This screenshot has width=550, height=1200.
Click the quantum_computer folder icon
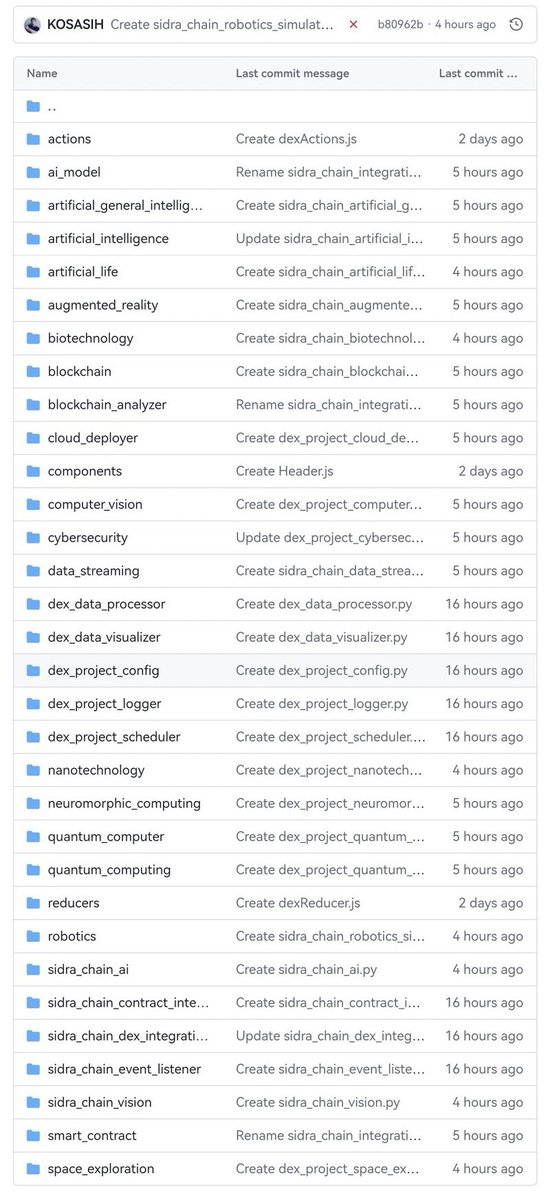coord(33,836)
